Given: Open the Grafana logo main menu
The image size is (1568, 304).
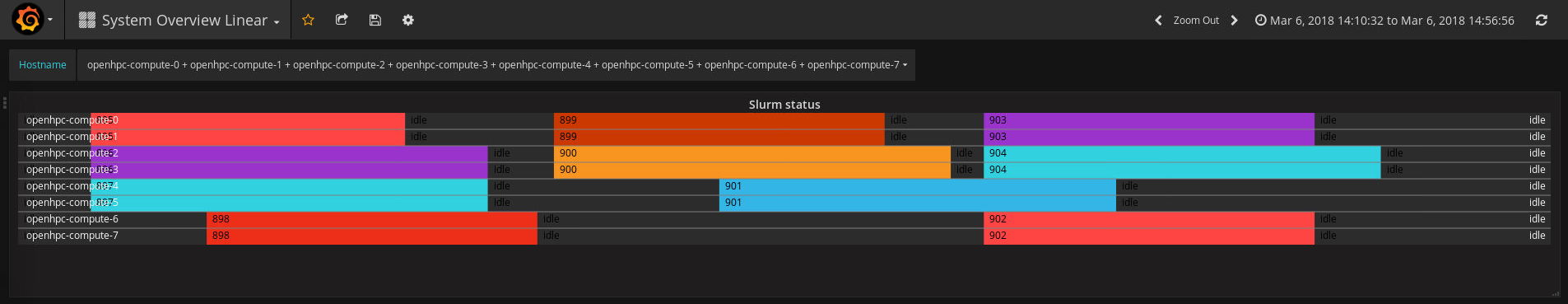Looking at the screenshot, I should [33, 20].
